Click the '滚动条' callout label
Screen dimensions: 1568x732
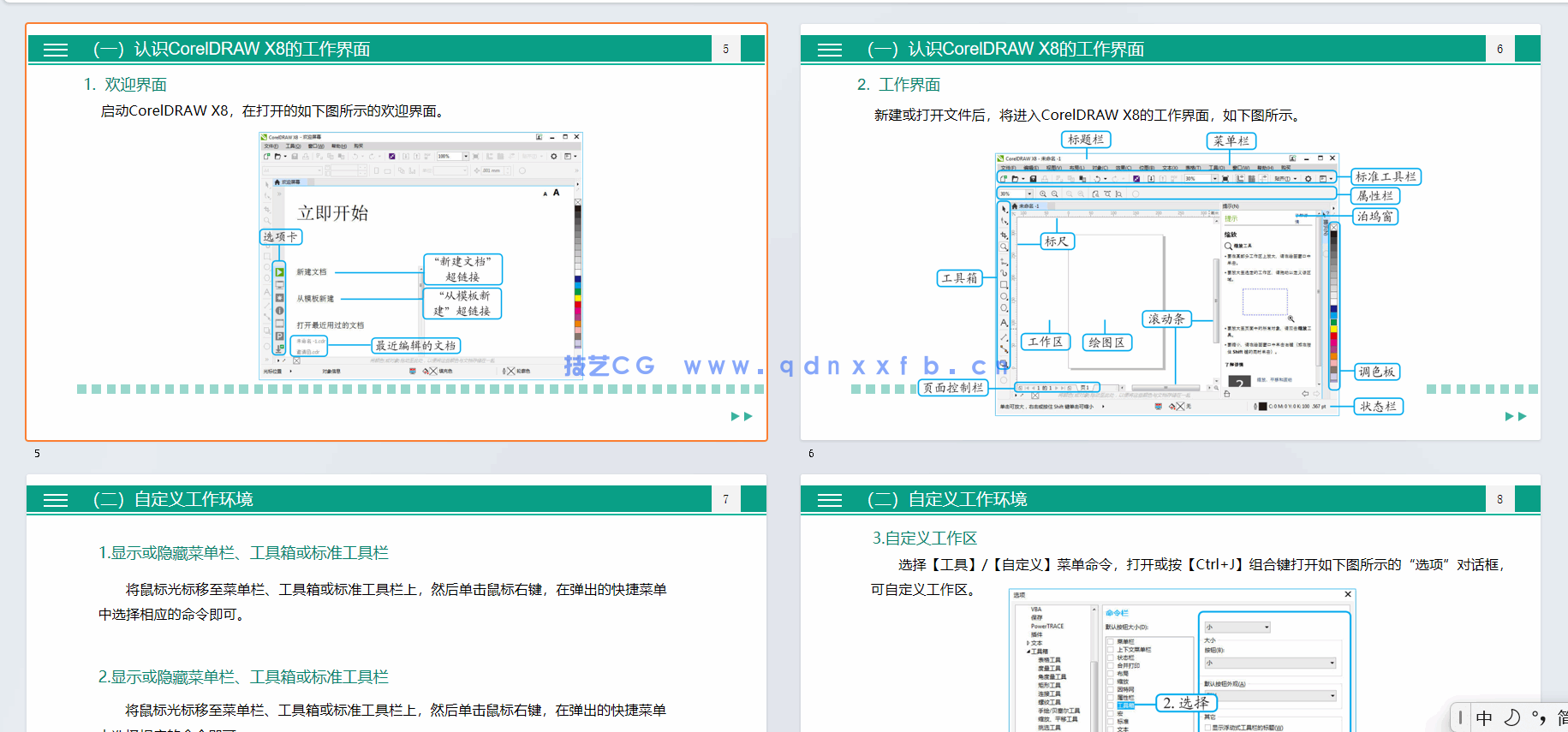(1166, 318)
